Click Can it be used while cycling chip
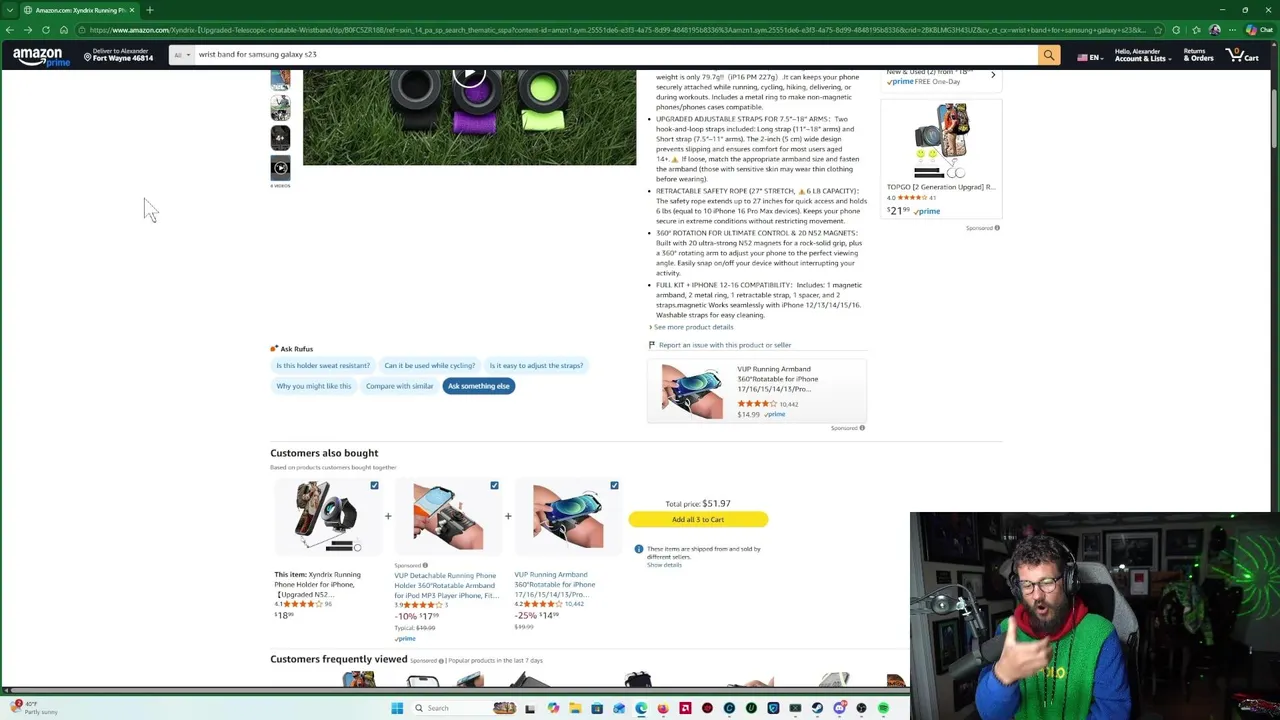Image resolution: width=1280 pixels, height=720 pixels. (x=429, y=365)
